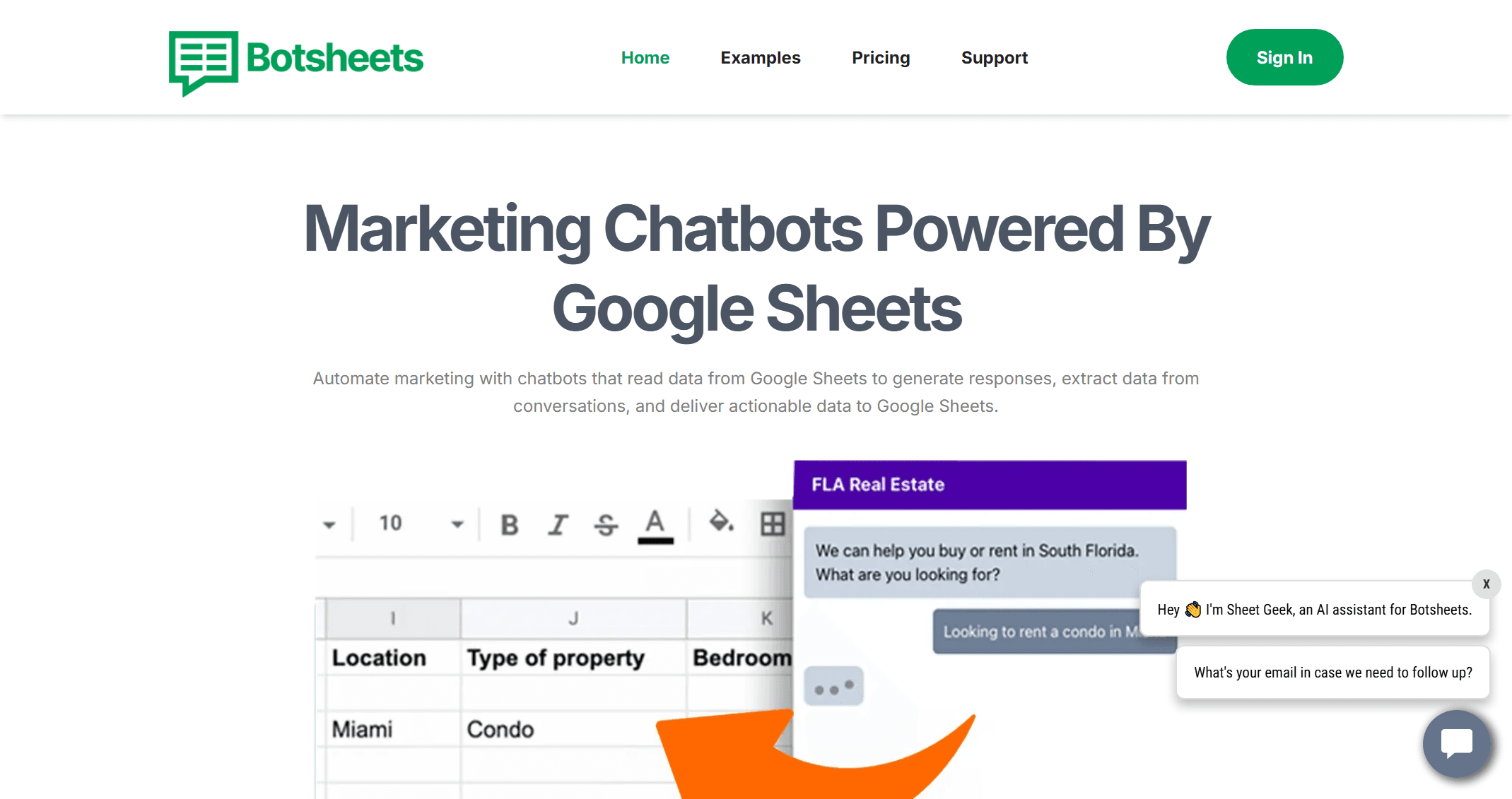This screenshot has height=799, width=1512.
Task: Open the leftmost toolbar dropdown arrow
Action: [329, 524]
